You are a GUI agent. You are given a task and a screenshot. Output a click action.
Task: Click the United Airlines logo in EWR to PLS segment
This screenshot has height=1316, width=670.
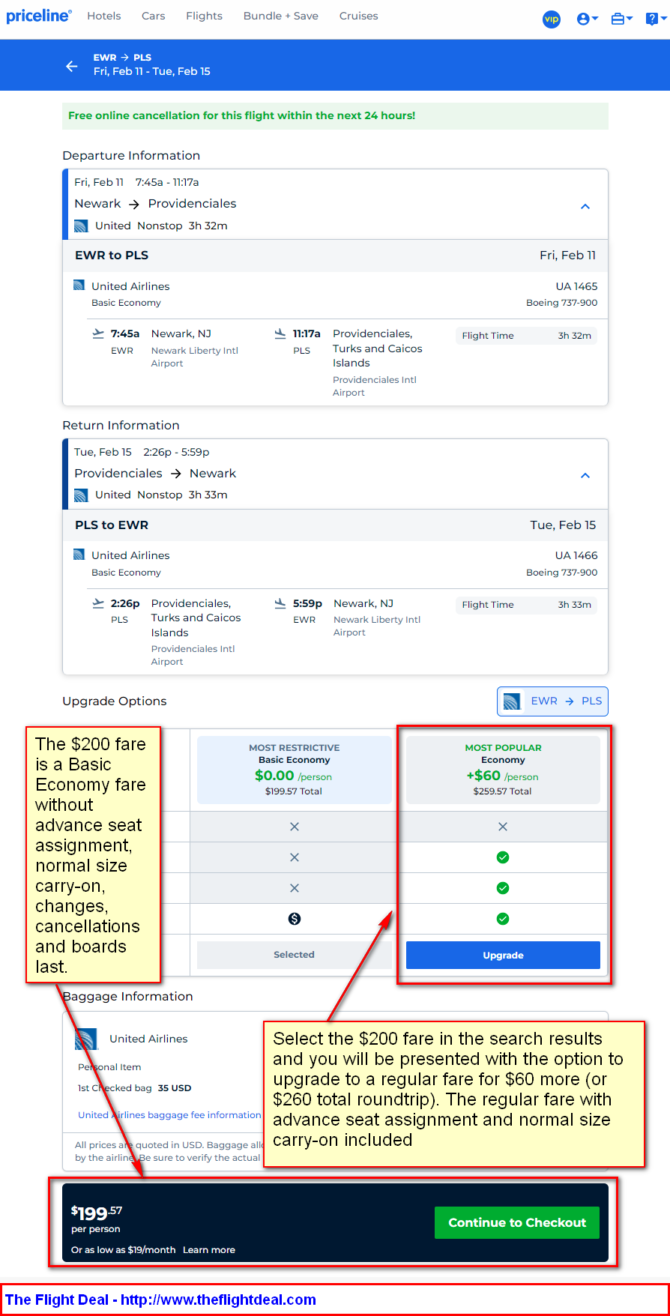click(x=79, y=286)
